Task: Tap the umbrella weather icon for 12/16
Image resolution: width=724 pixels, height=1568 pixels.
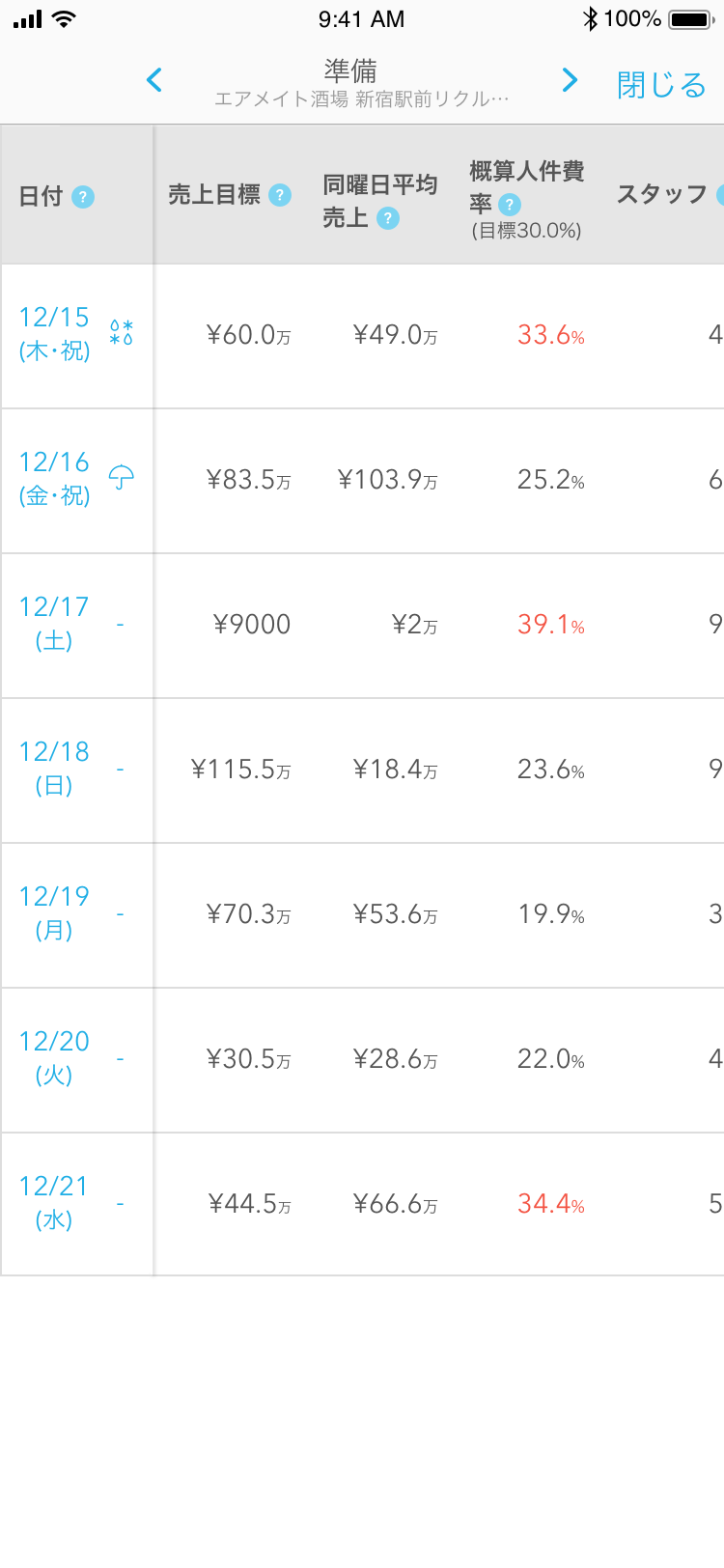Action: [122, 478]
